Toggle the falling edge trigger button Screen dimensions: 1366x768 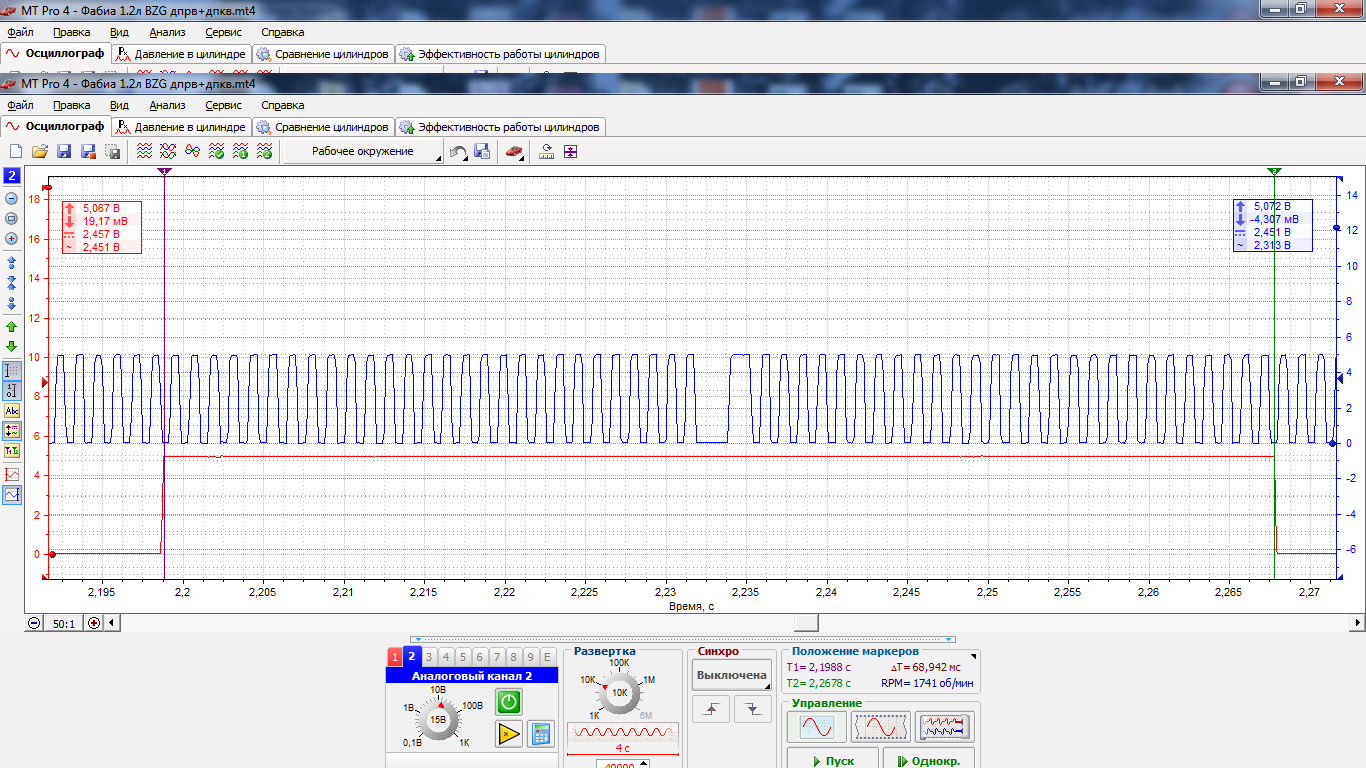752,709
